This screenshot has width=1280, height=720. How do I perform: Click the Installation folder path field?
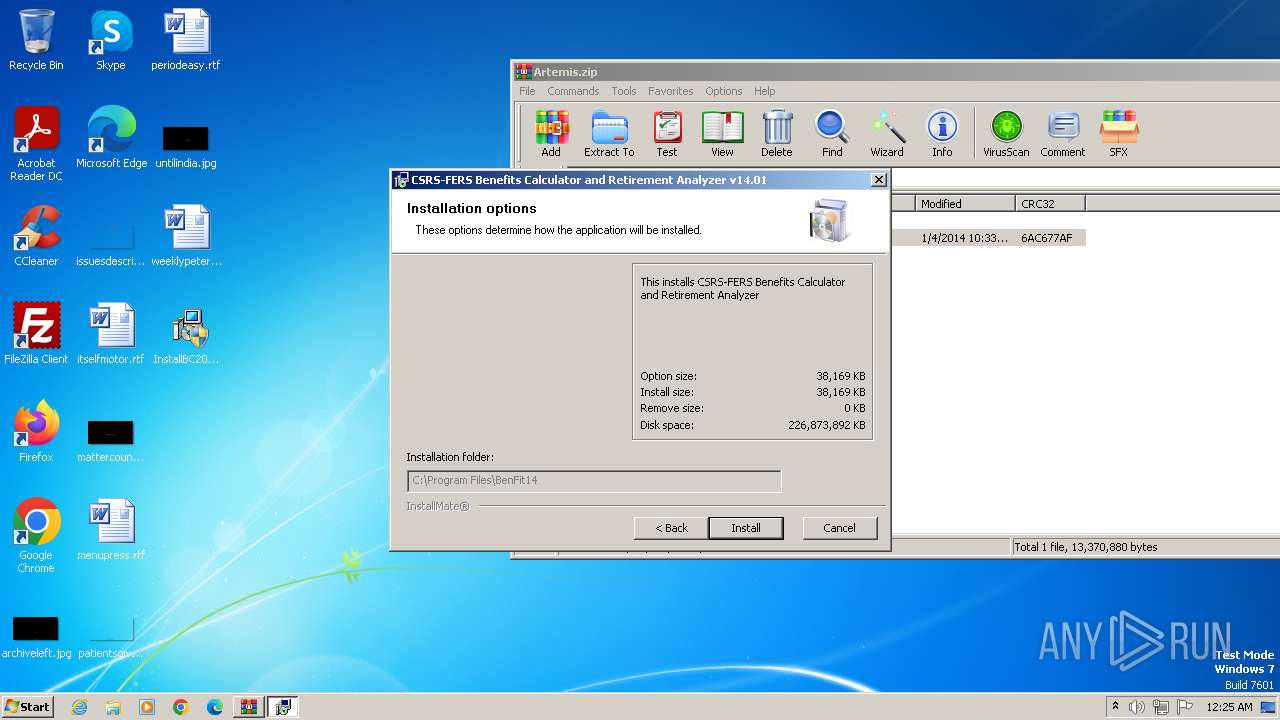click(x=594, y=481)
